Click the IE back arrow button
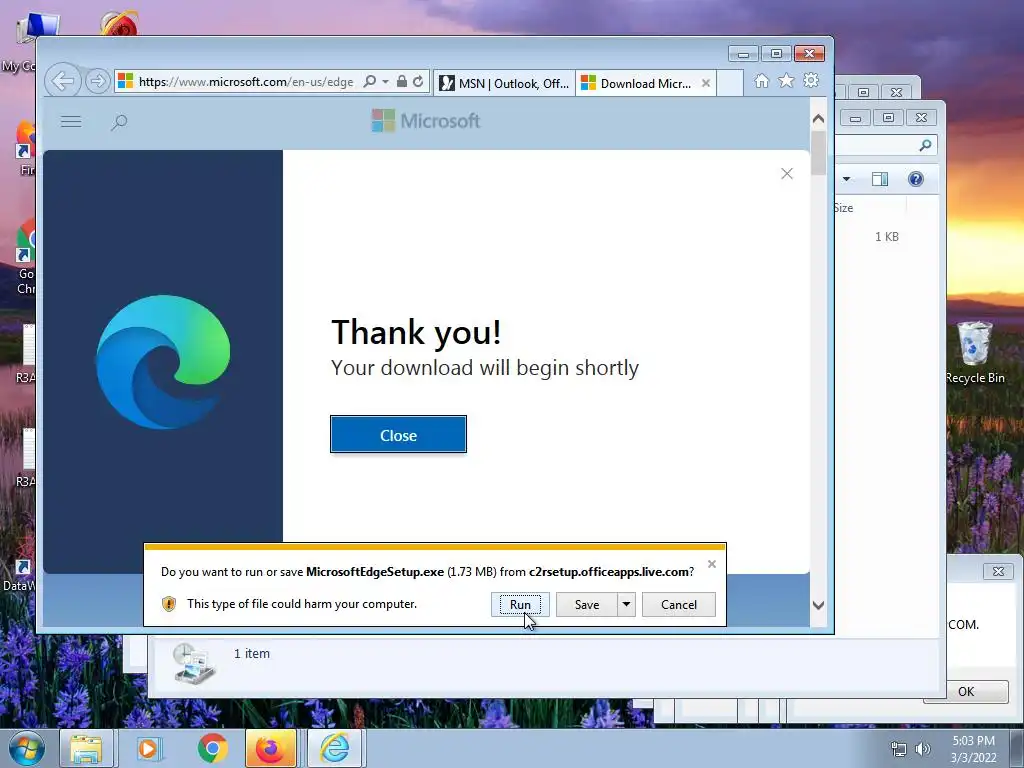Screen dimensions: 1024x768 click(x=63, y=81)
